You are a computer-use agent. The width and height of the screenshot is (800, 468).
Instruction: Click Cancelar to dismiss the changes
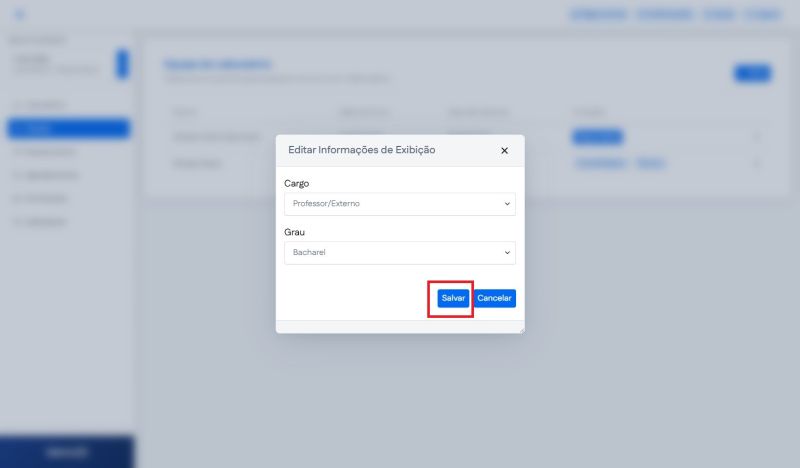494,298
